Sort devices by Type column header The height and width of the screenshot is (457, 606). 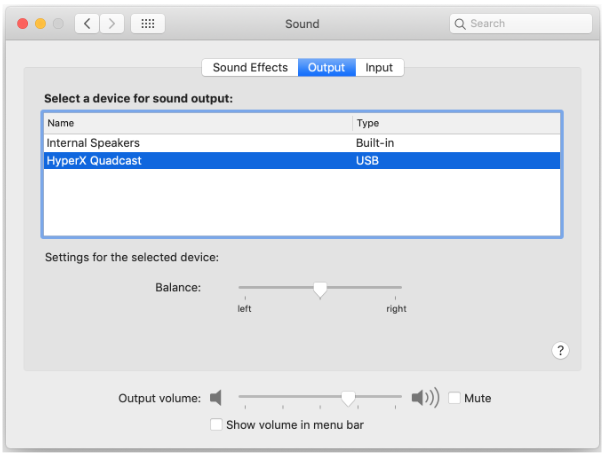(455, 123)
